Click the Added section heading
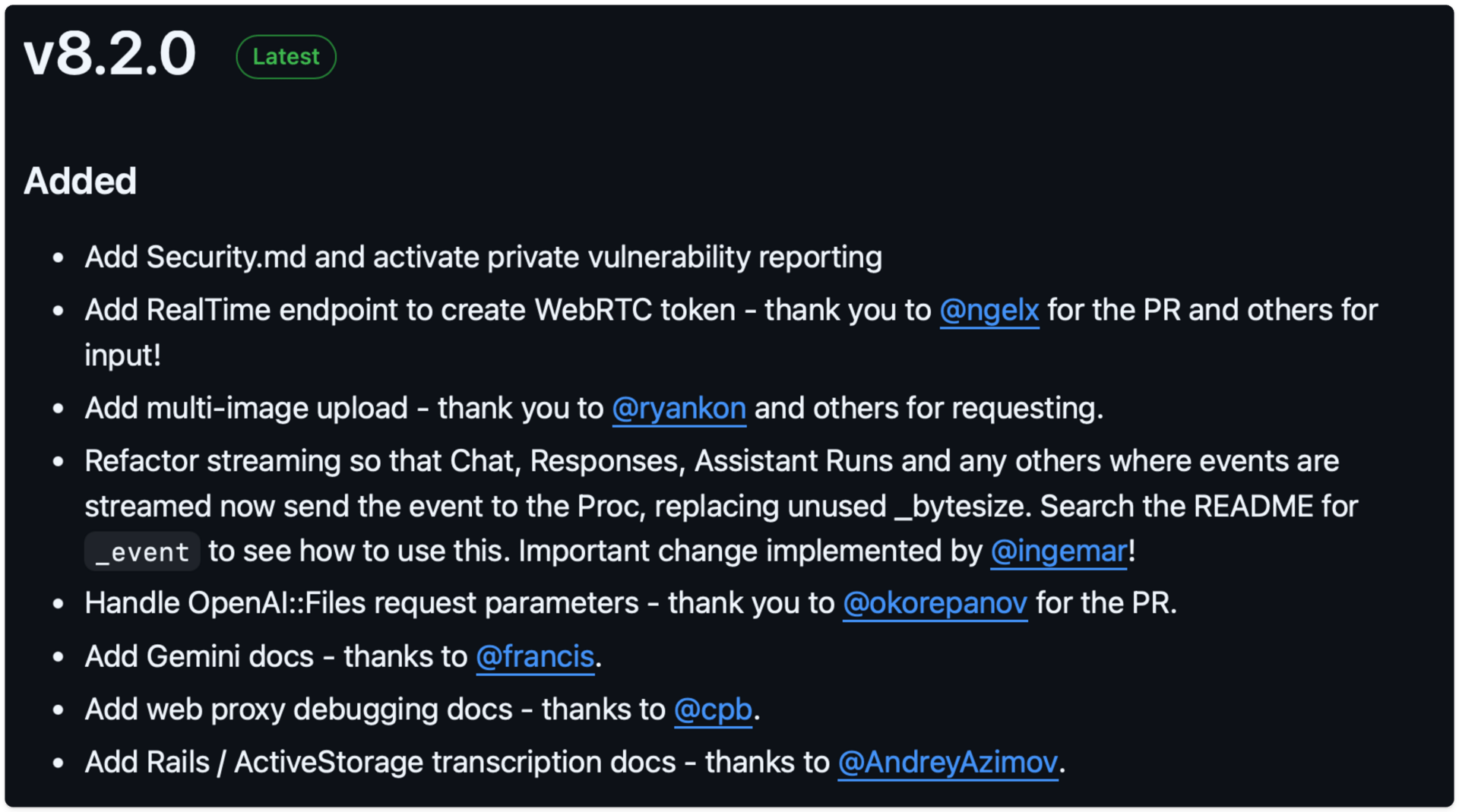 click(80, 181)
